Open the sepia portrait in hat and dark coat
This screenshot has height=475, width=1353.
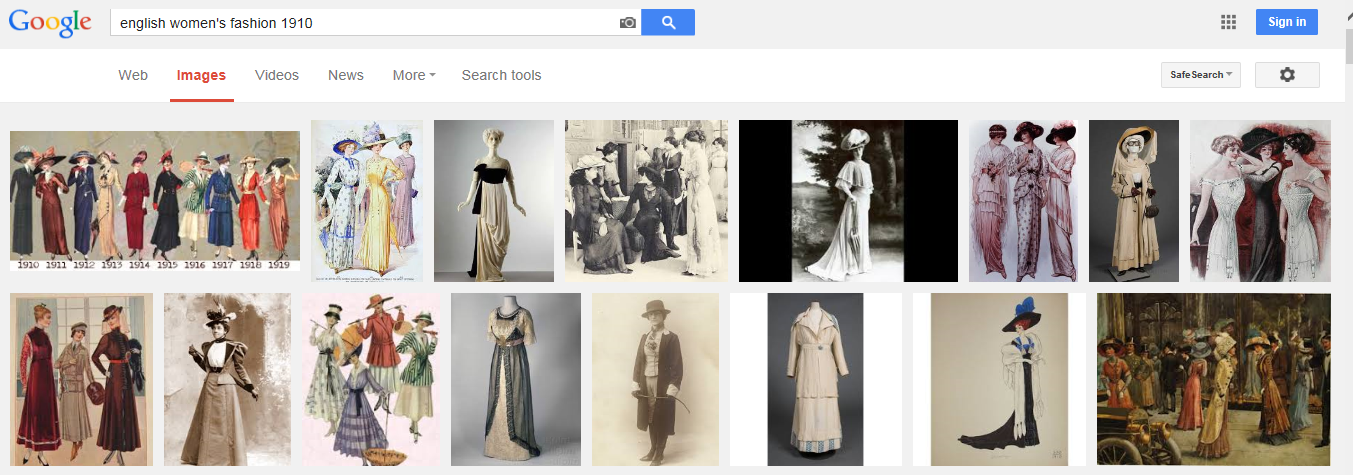(x=655, y=379)
